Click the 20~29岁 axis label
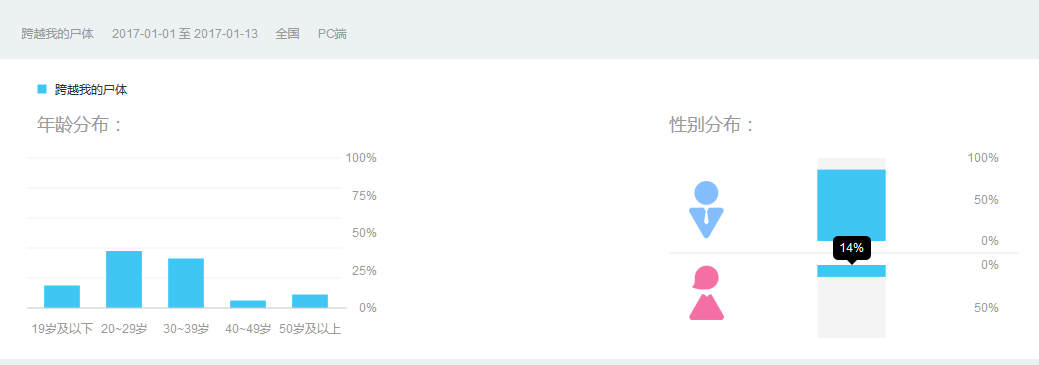 click(x=124, y=329)
